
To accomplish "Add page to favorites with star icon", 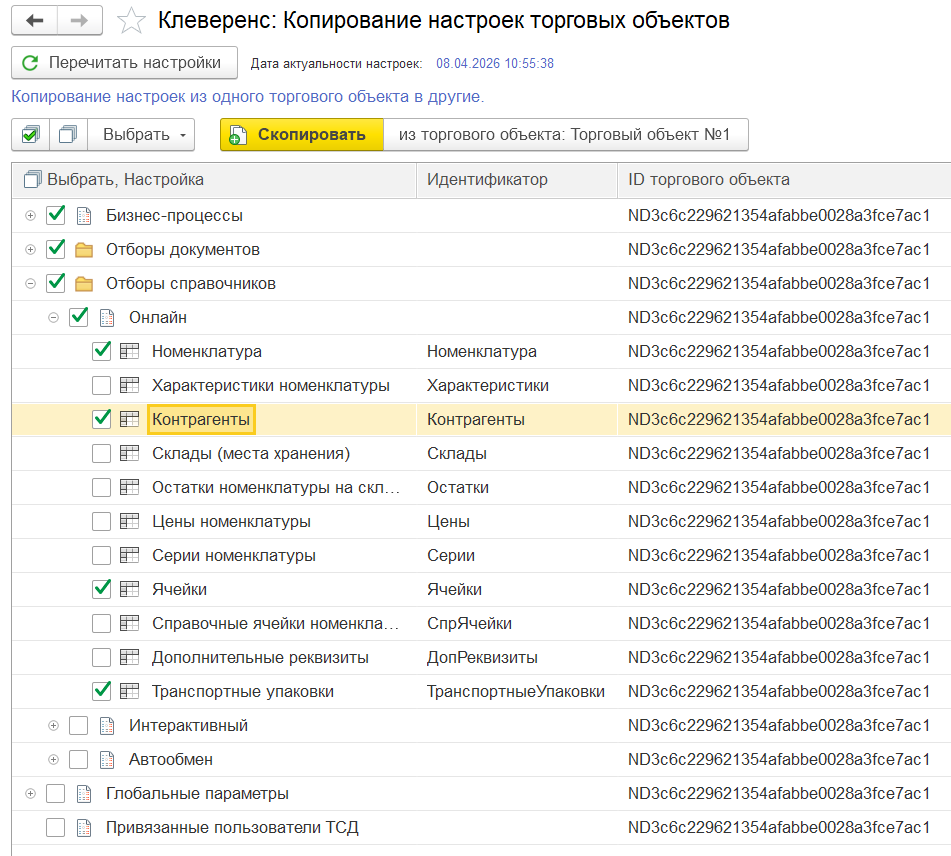I will (131, 21).
